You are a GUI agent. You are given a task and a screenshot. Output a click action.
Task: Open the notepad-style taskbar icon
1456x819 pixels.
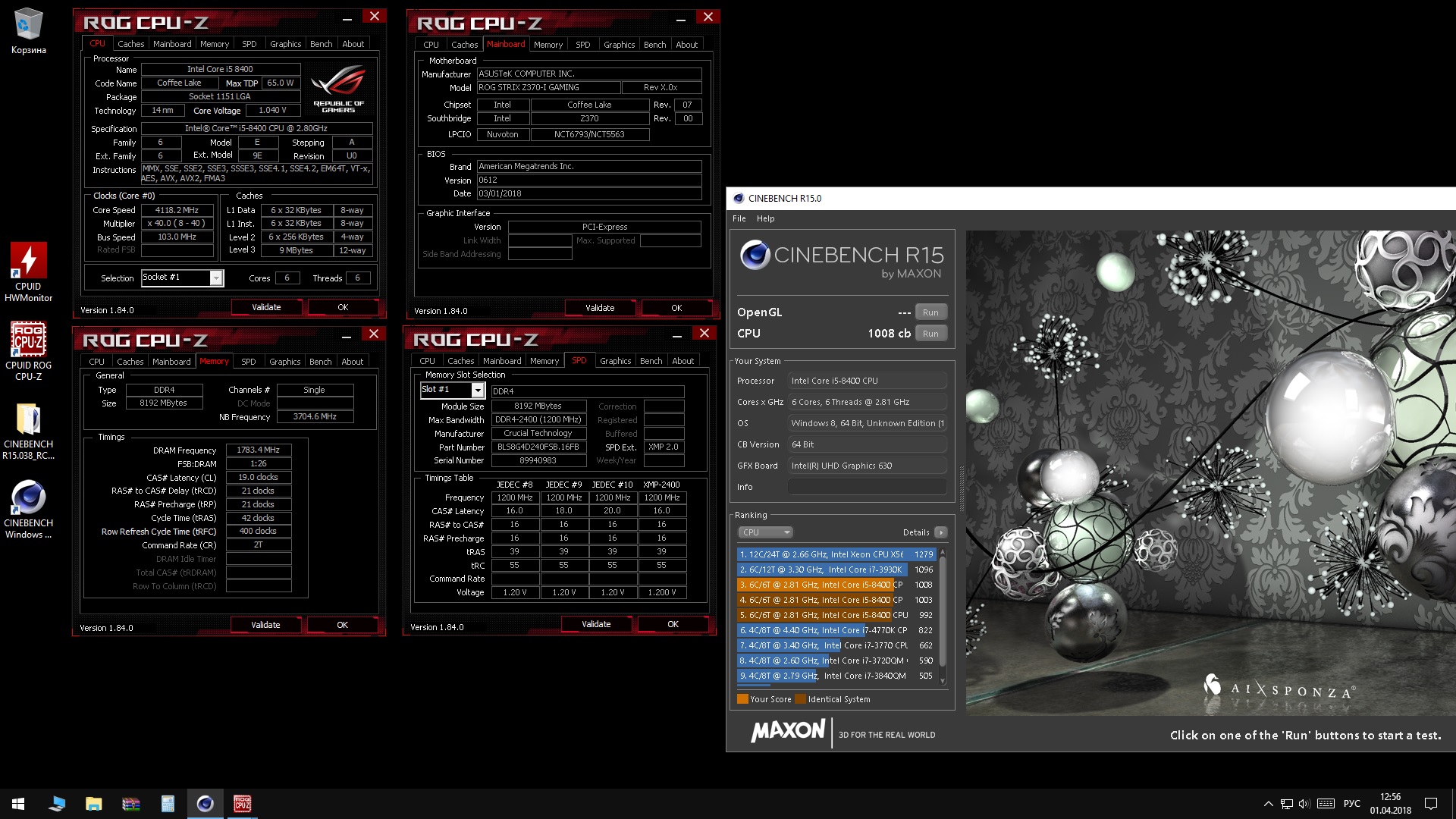coord(168,804)
